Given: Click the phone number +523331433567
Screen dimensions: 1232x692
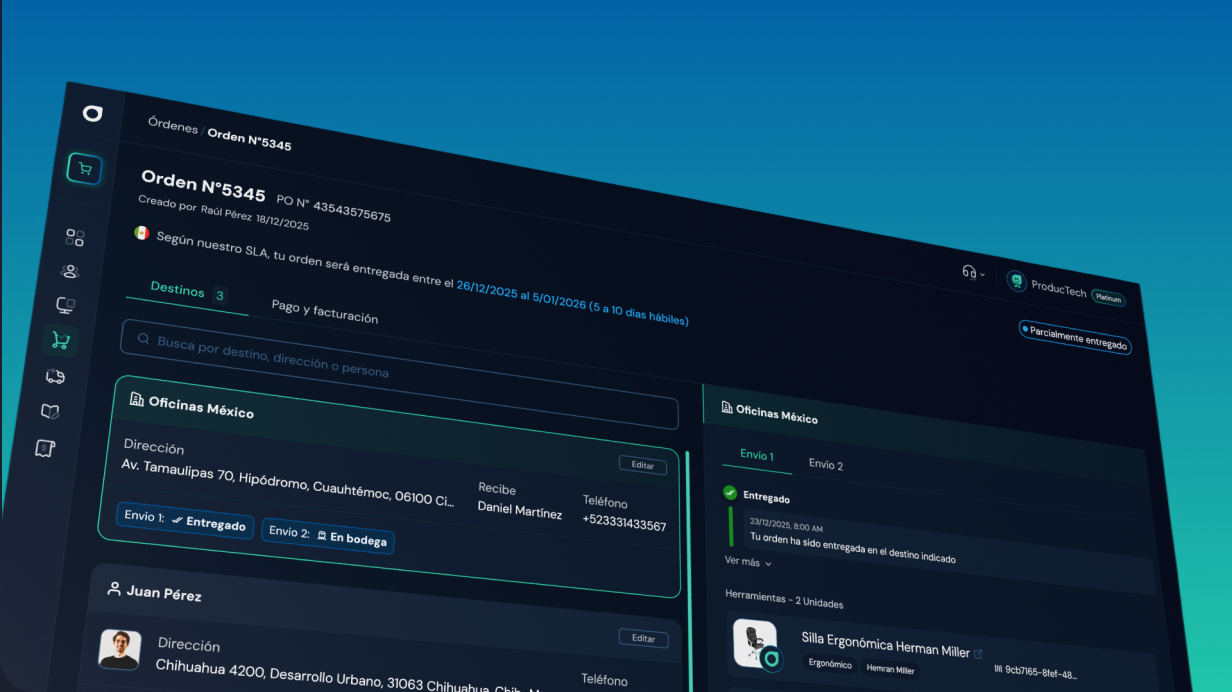Looking at the screenshot, I should [624, 524].
